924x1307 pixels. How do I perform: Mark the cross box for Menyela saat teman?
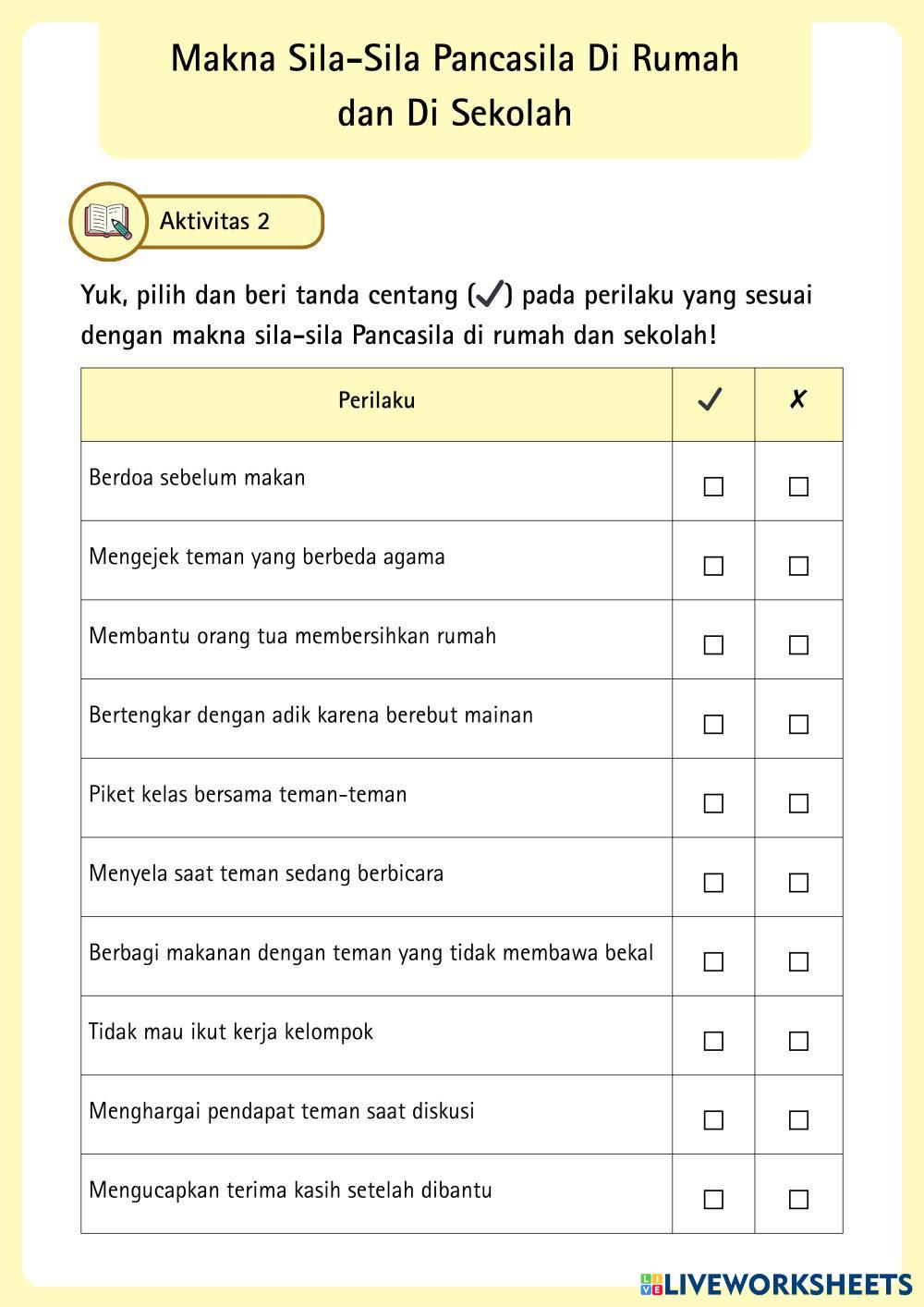point(798,883)
